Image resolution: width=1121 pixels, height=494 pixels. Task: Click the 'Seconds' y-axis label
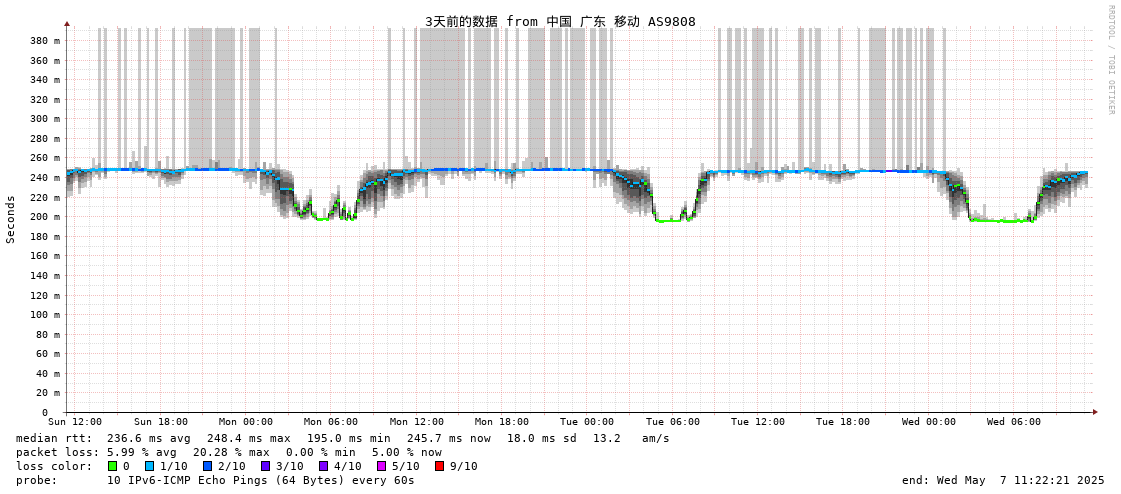(x=11, y=219)
